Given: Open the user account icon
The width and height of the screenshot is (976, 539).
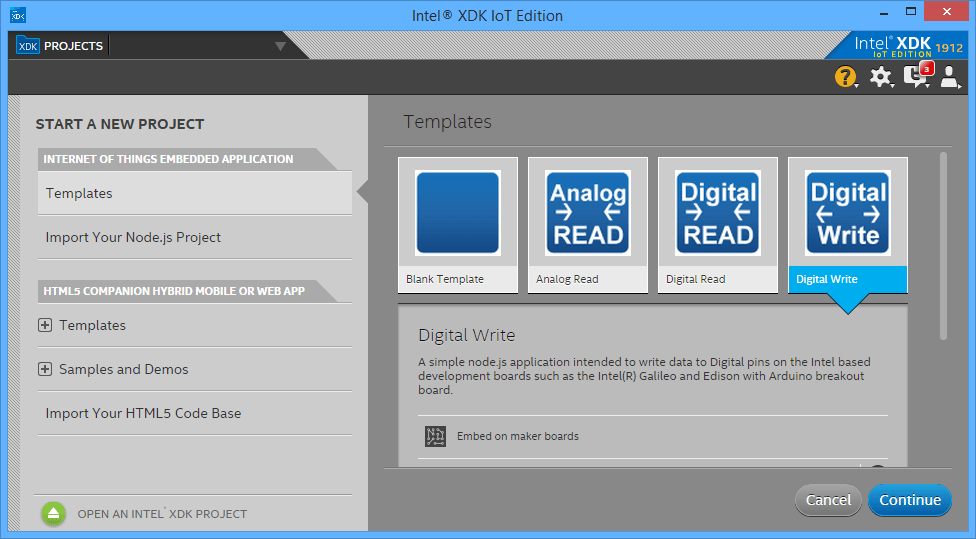Looking at the screenshot, I should [950, 77].
